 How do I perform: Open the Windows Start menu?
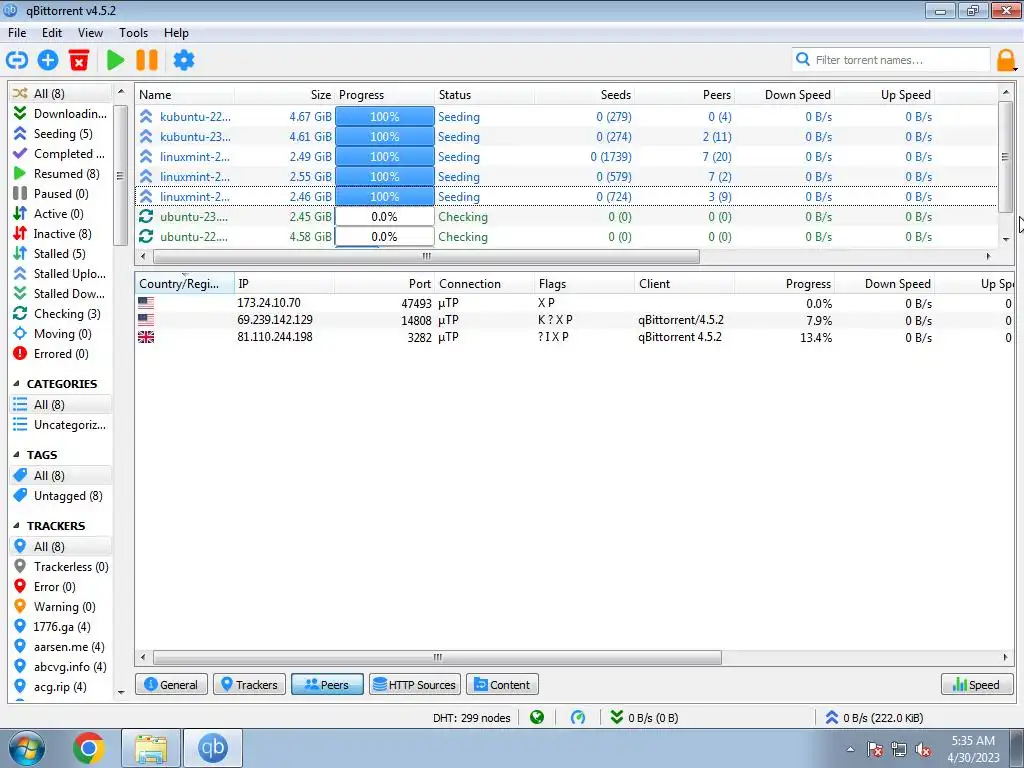[26, 748]
